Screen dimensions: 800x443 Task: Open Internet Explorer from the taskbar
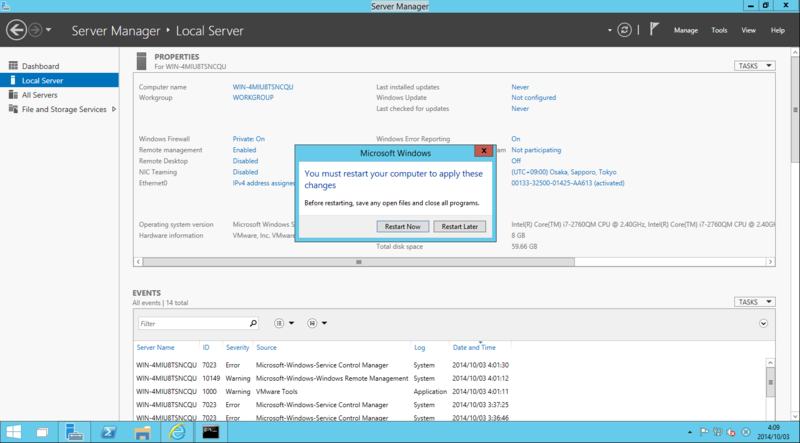point(177,432)
